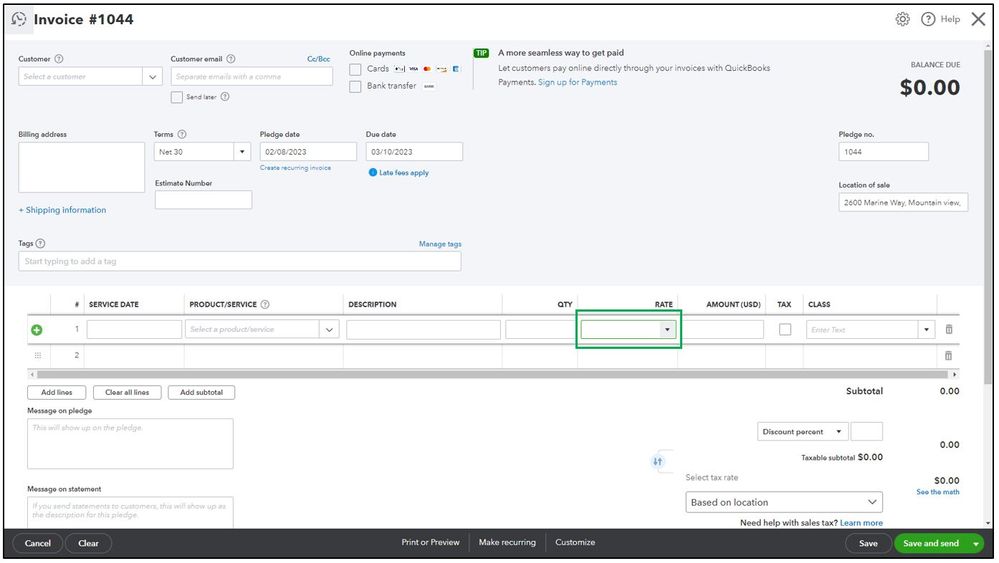Image resolution: width=999 pixels, height=563 pixels.
Task: Expand the Select a customer dropdown
Action: coord(152,76)
